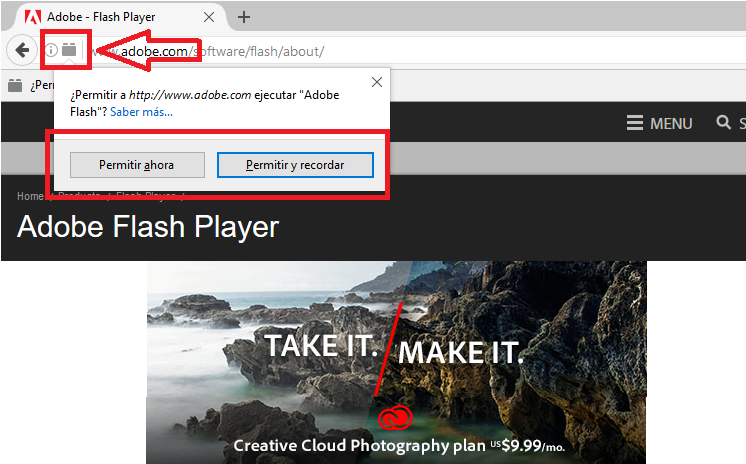Viewport: 746px width, 464px height.
Task: Close the plugin permission popup
Action: coord(377,82)
